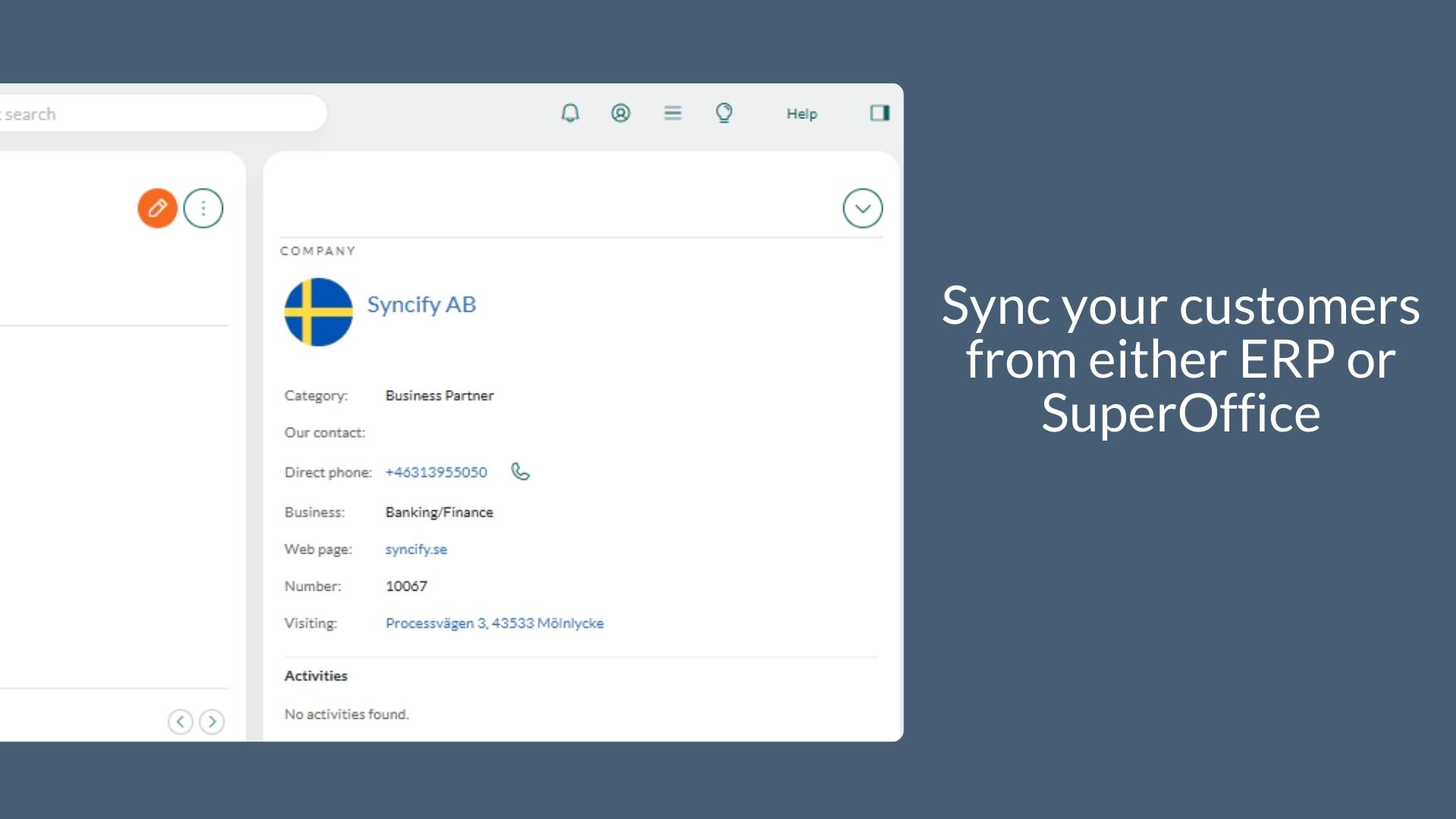Go to previous record arrow
Image resolution: width=1456 pixels, height=819 pixels.
coord(180,721)
